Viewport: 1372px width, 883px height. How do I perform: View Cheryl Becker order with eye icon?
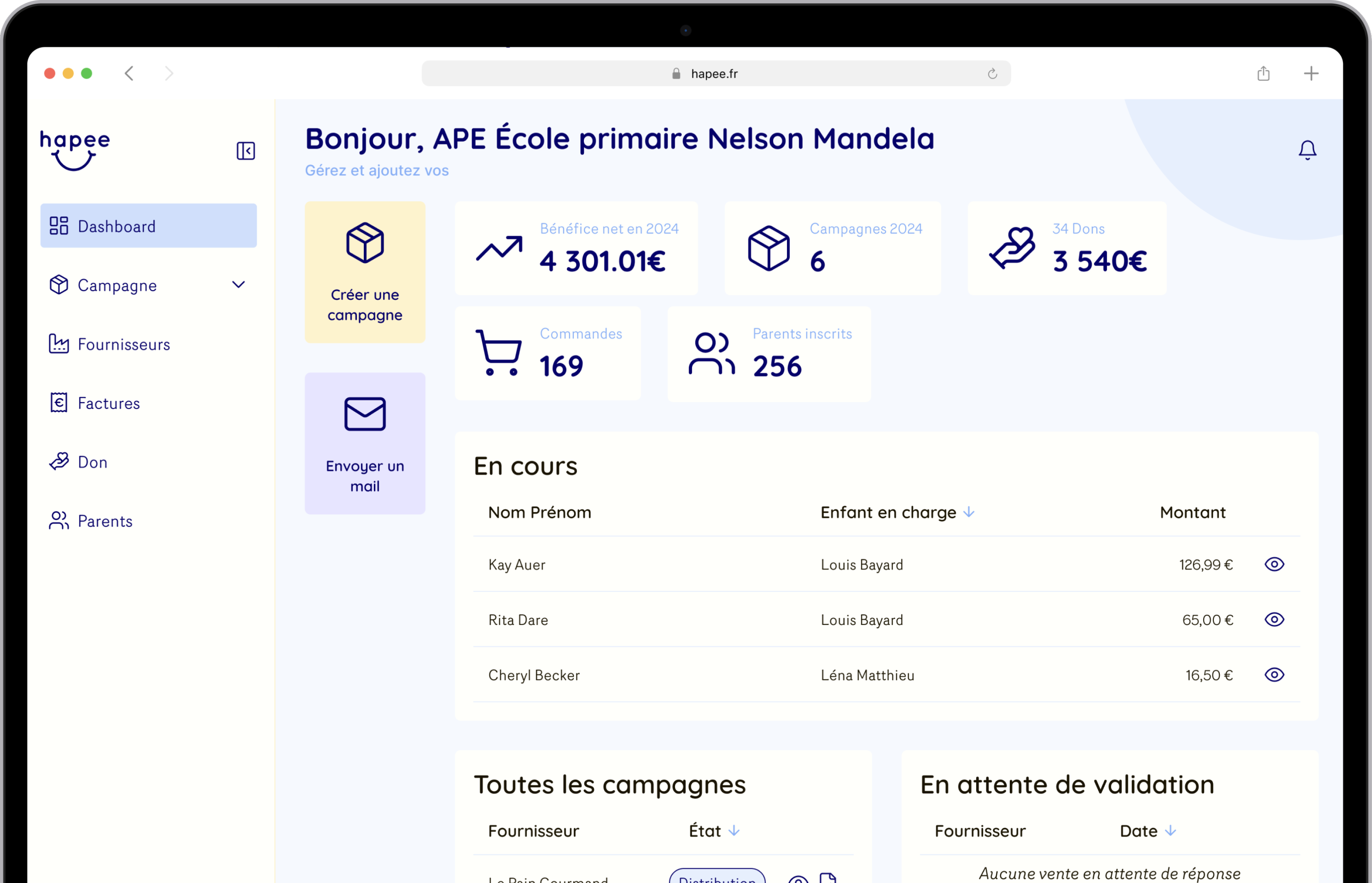coord(1274,675)
